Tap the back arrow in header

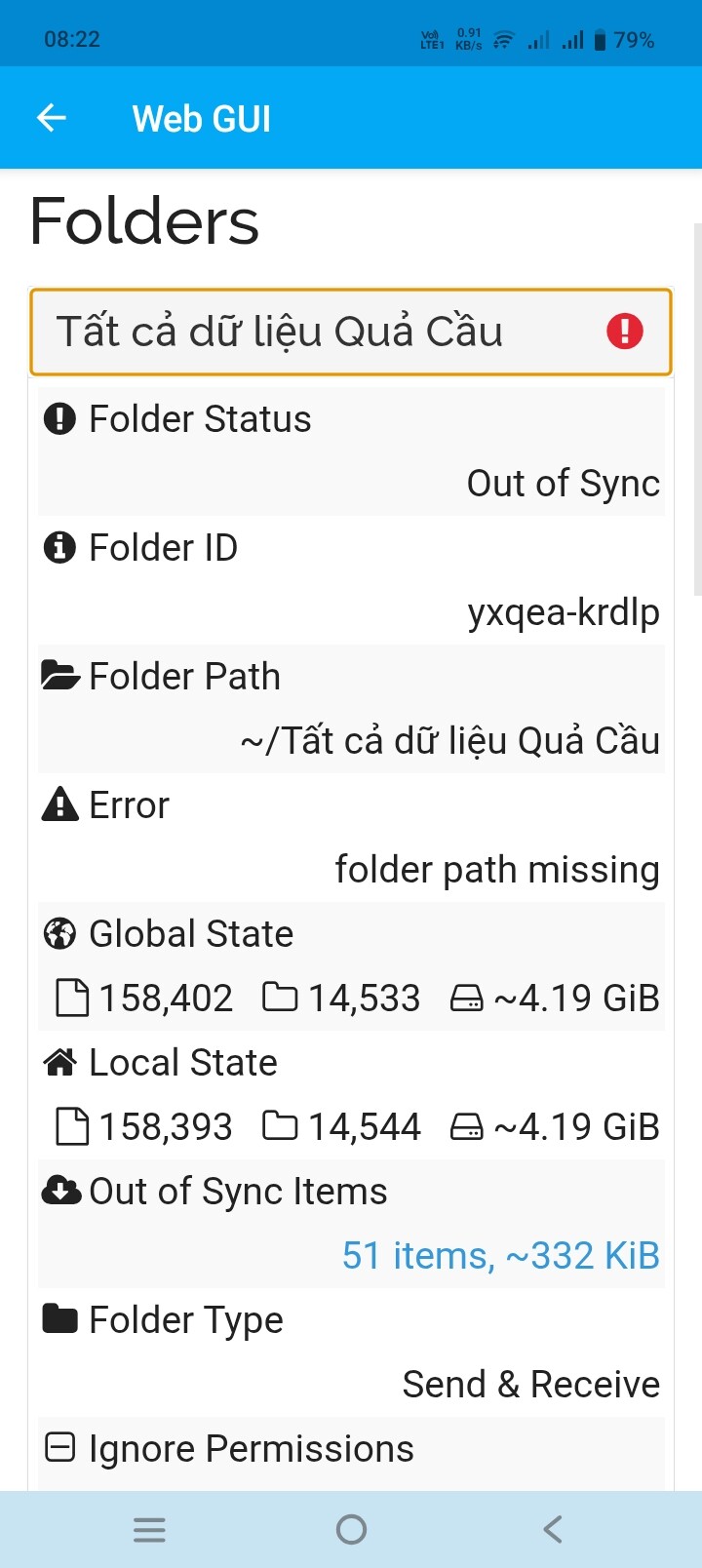(51, 118)
